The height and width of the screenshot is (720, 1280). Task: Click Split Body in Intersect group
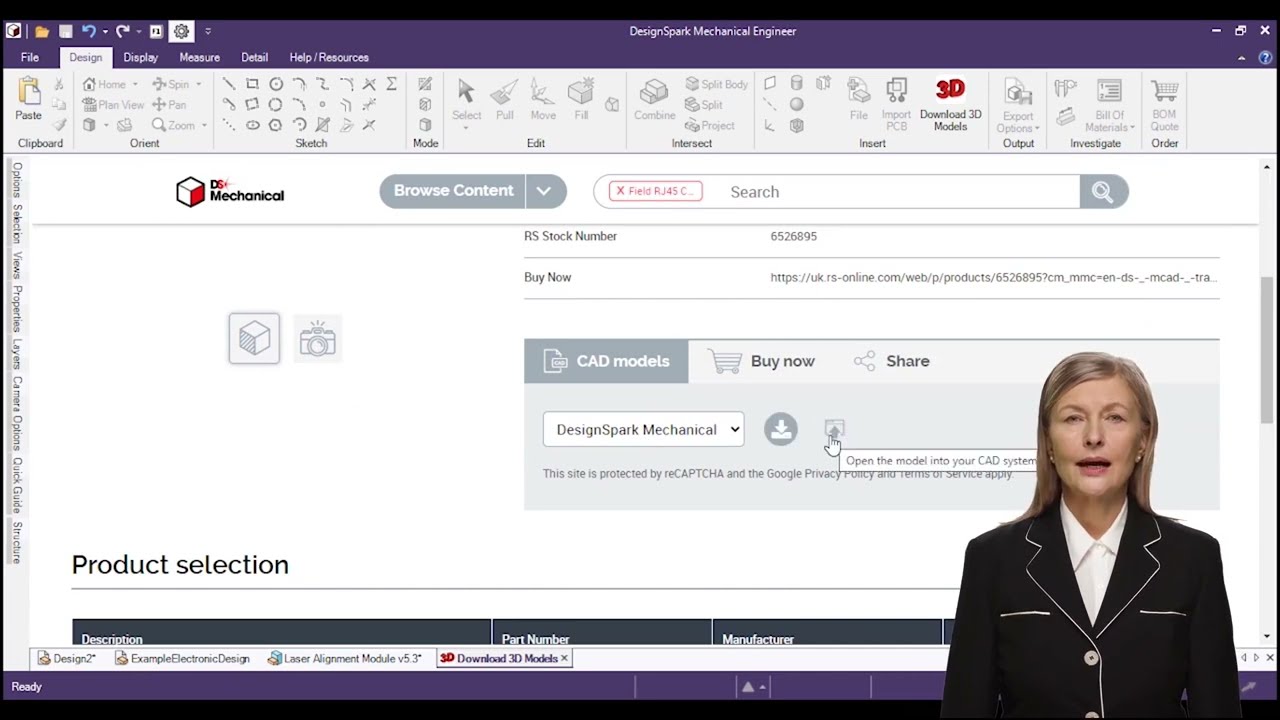click(716, 84)
